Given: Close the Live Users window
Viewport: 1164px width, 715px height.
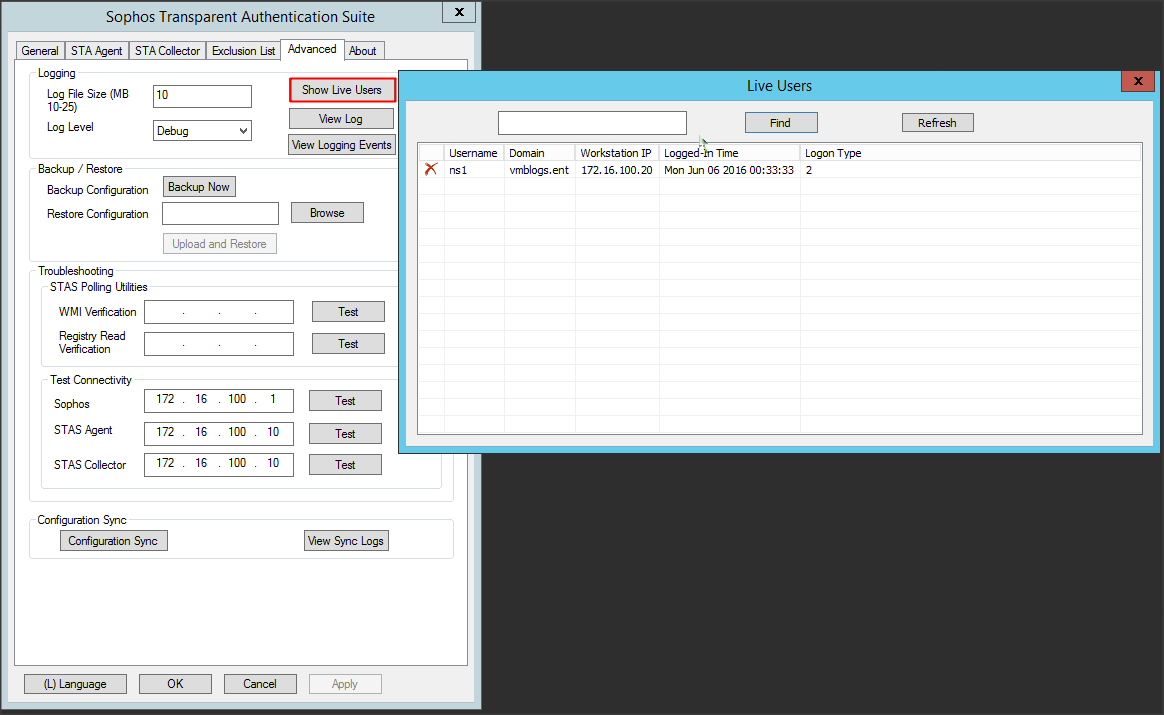Looking at the screenshot, I should click(1137, 81).
